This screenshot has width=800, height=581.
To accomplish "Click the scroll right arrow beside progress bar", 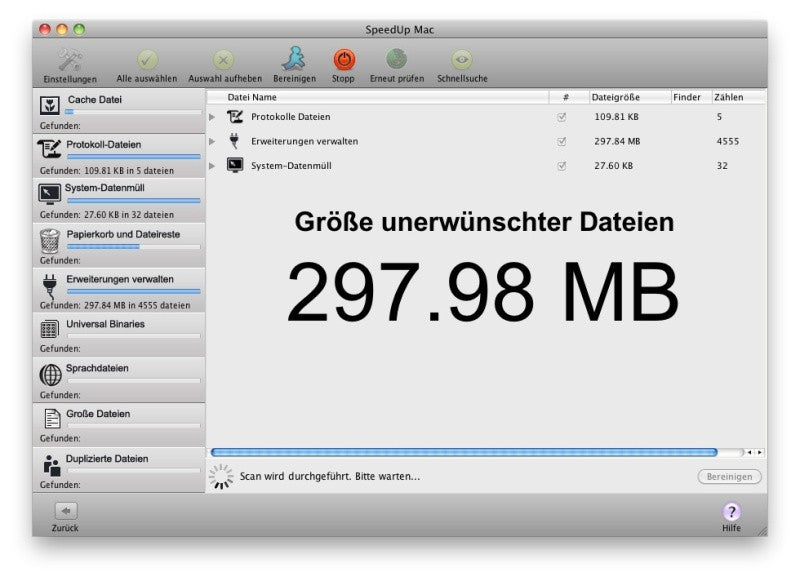I will tap(760, 452).
